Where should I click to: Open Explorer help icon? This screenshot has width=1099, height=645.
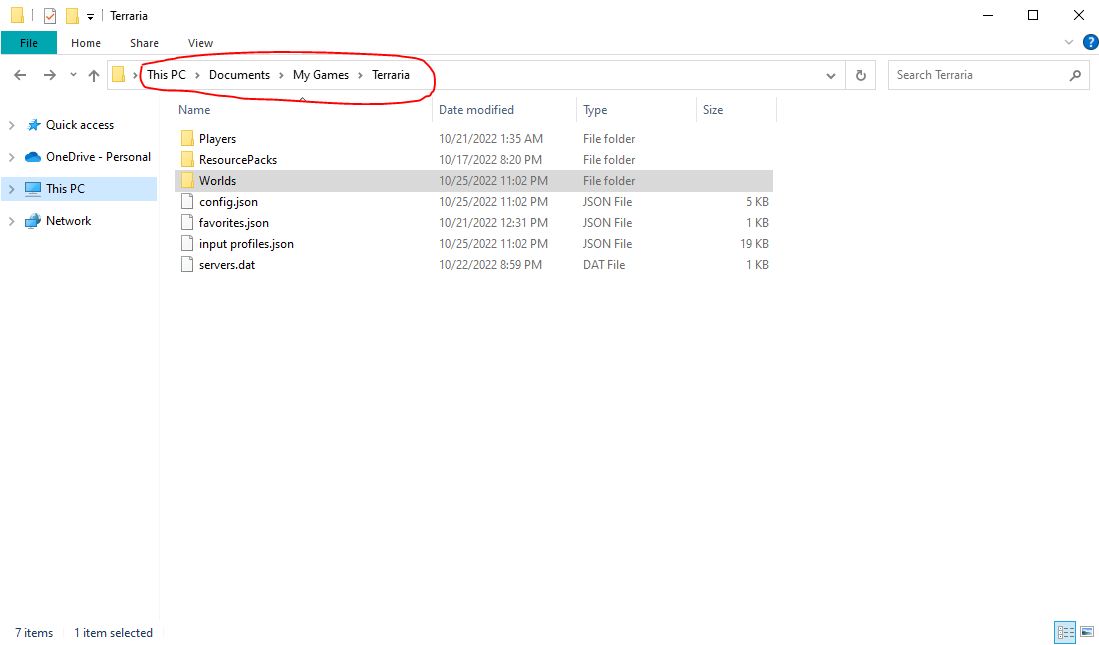[1091, 42]
